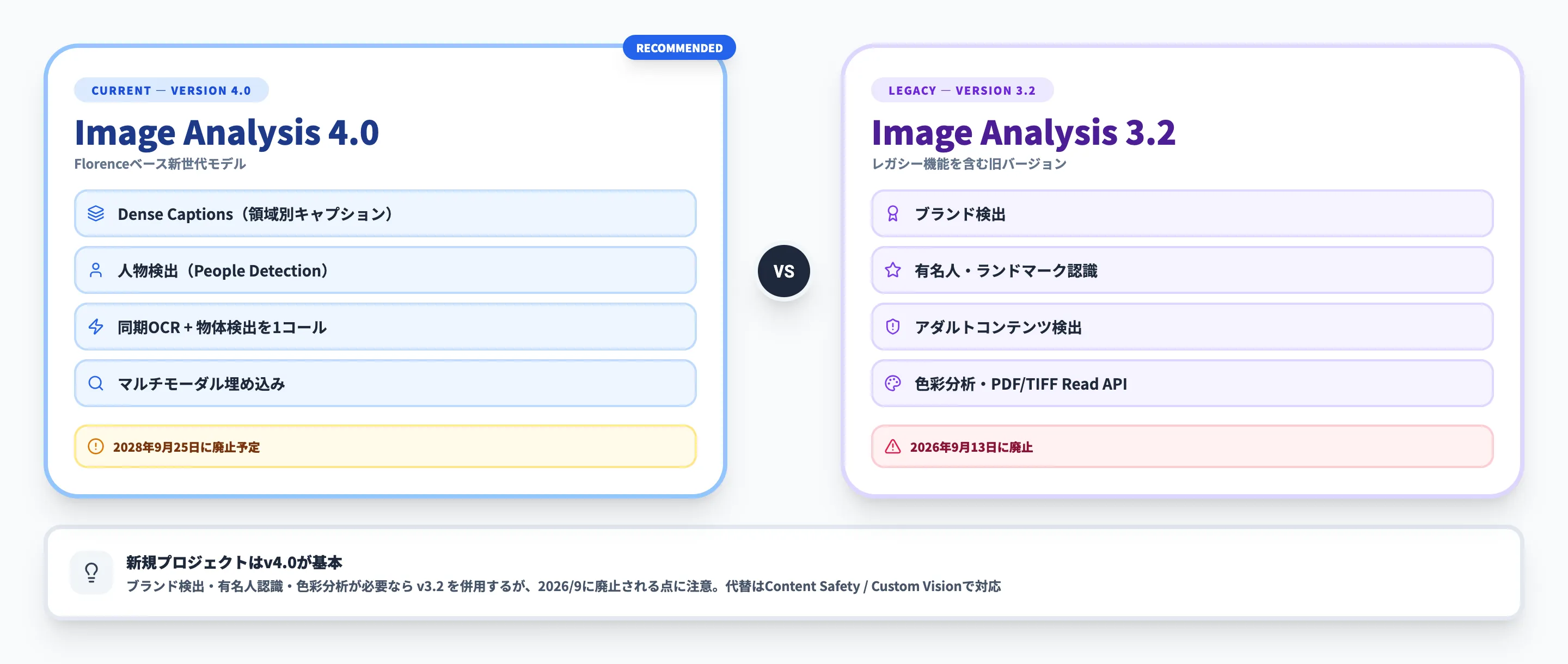Enable the Dense Captions feature row
The image size is (1568, 664).
tap(385, 214)
